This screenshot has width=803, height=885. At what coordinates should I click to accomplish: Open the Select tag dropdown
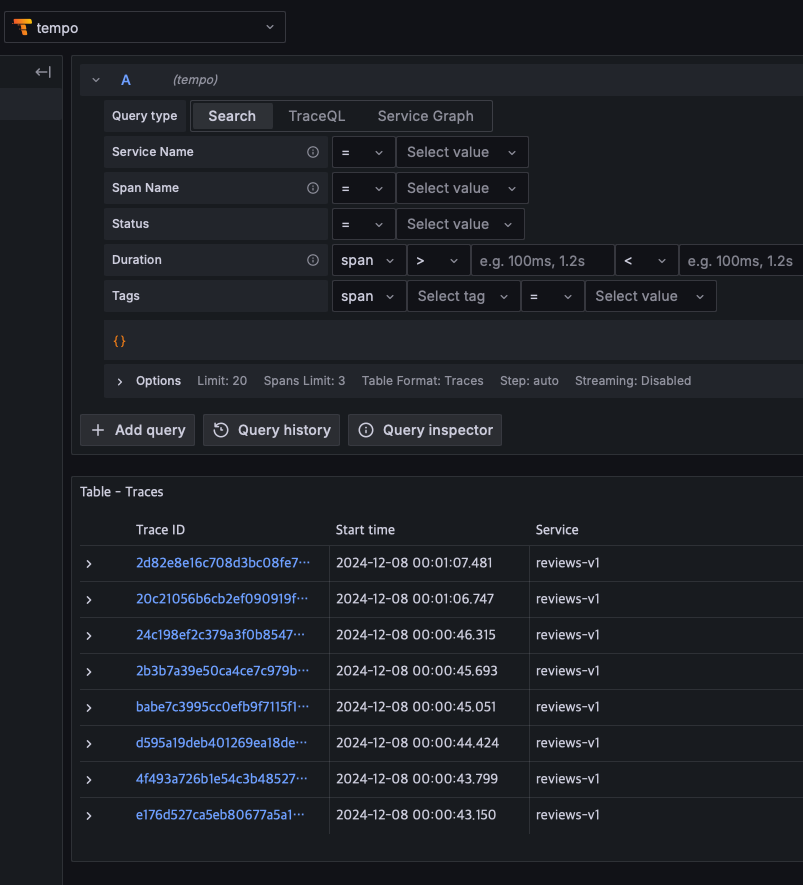click(x=463, y=296)
